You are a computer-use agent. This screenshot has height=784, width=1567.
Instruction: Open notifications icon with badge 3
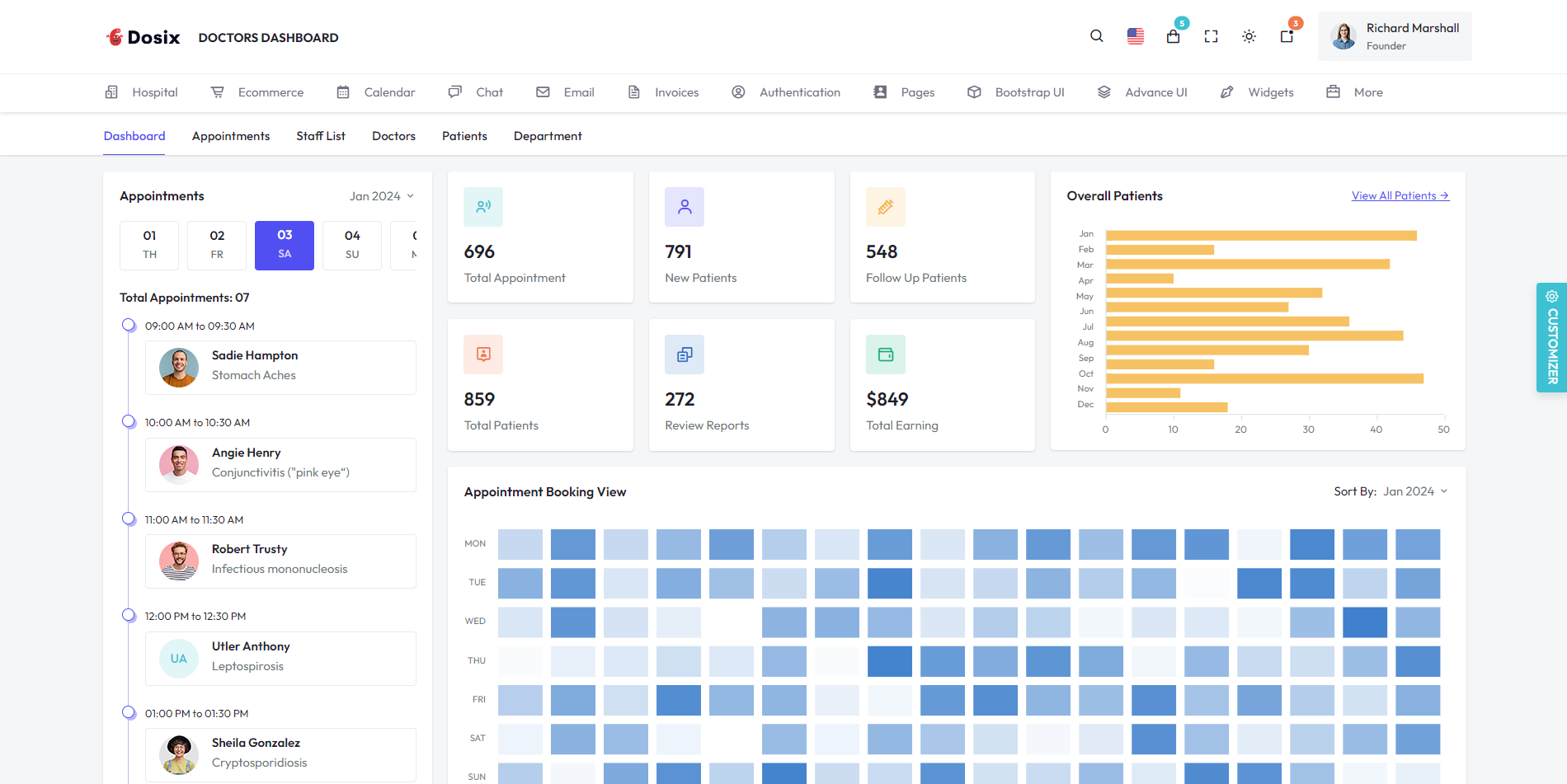(1287, 36)
